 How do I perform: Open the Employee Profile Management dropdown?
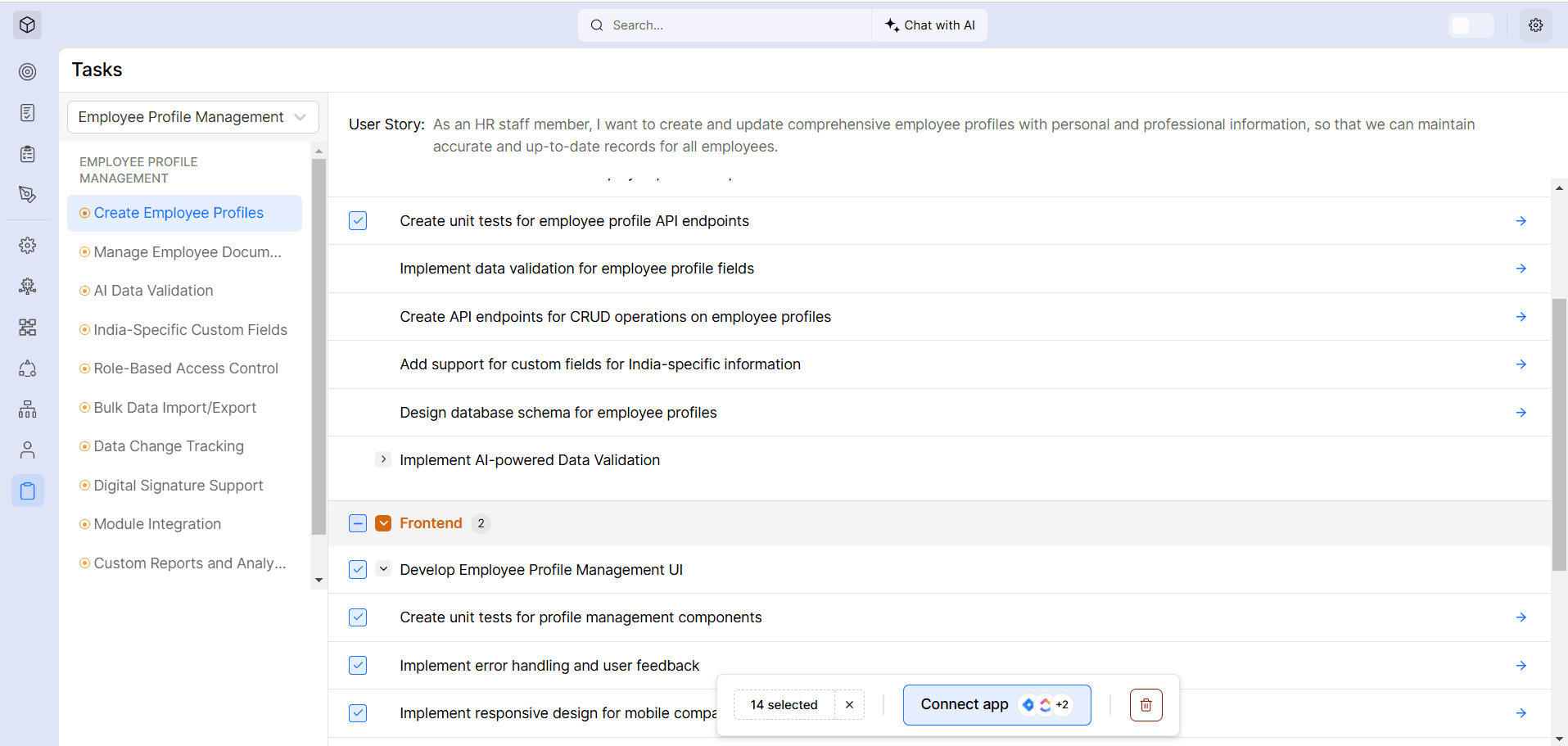pos(192,116)
